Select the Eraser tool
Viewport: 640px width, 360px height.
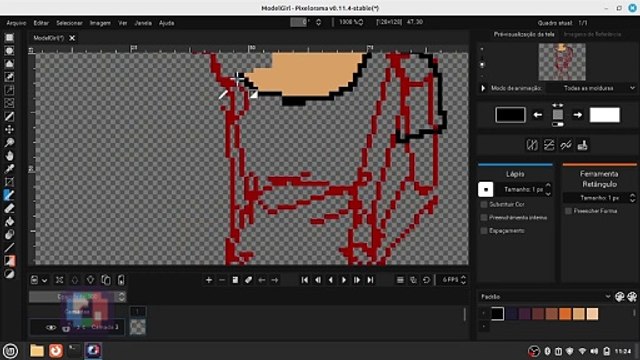9,208
